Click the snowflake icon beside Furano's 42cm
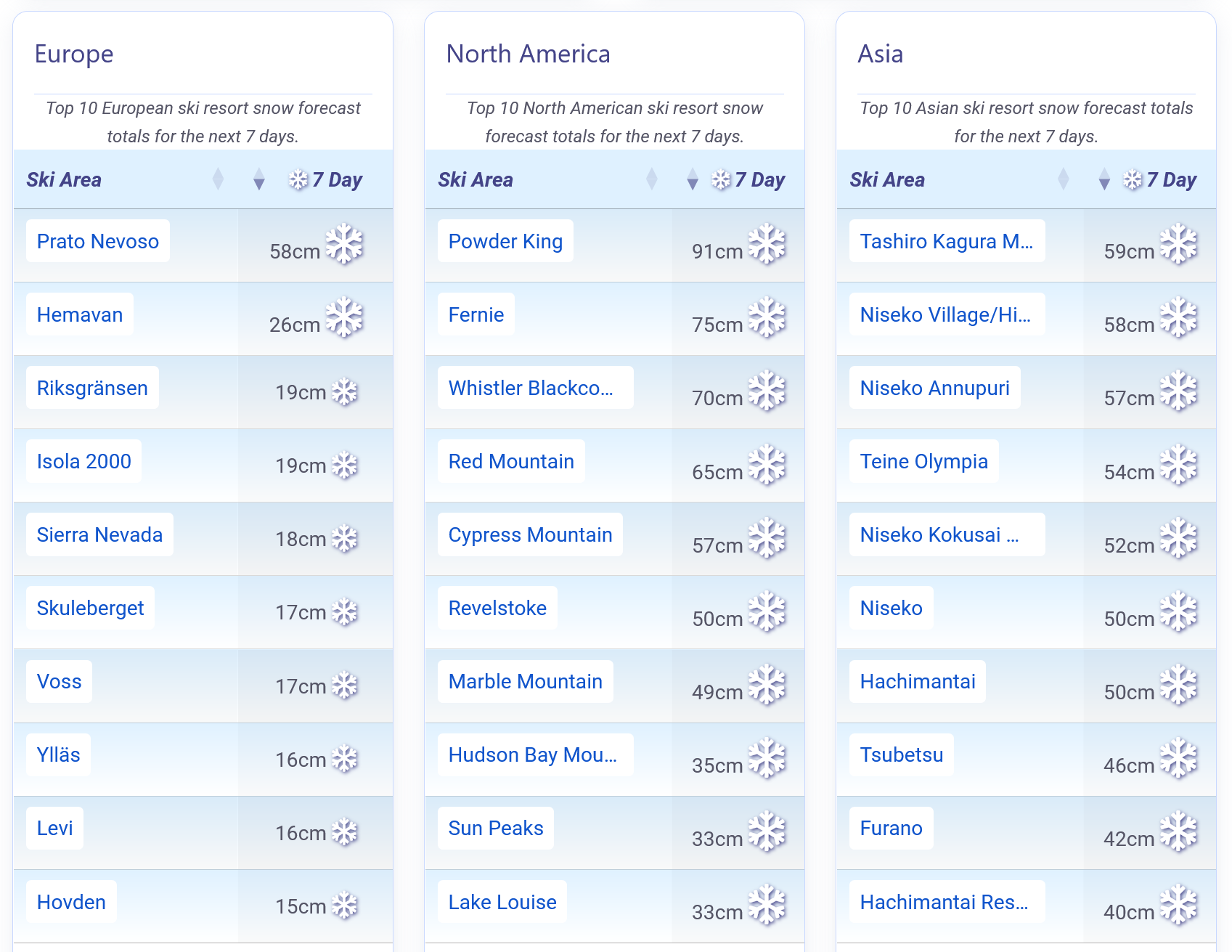Viewport: 1232px width, 952px height. [1178, 832]
